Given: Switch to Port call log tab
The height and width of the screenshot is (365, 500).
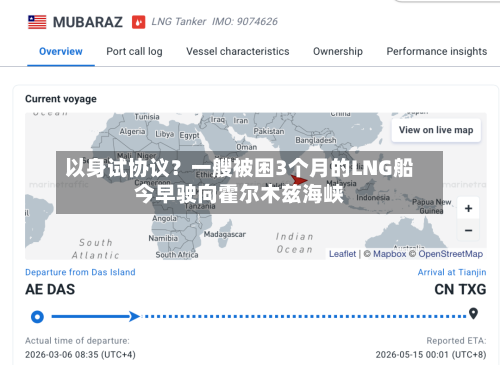Looking at the screenshot, I should point(134,51).
